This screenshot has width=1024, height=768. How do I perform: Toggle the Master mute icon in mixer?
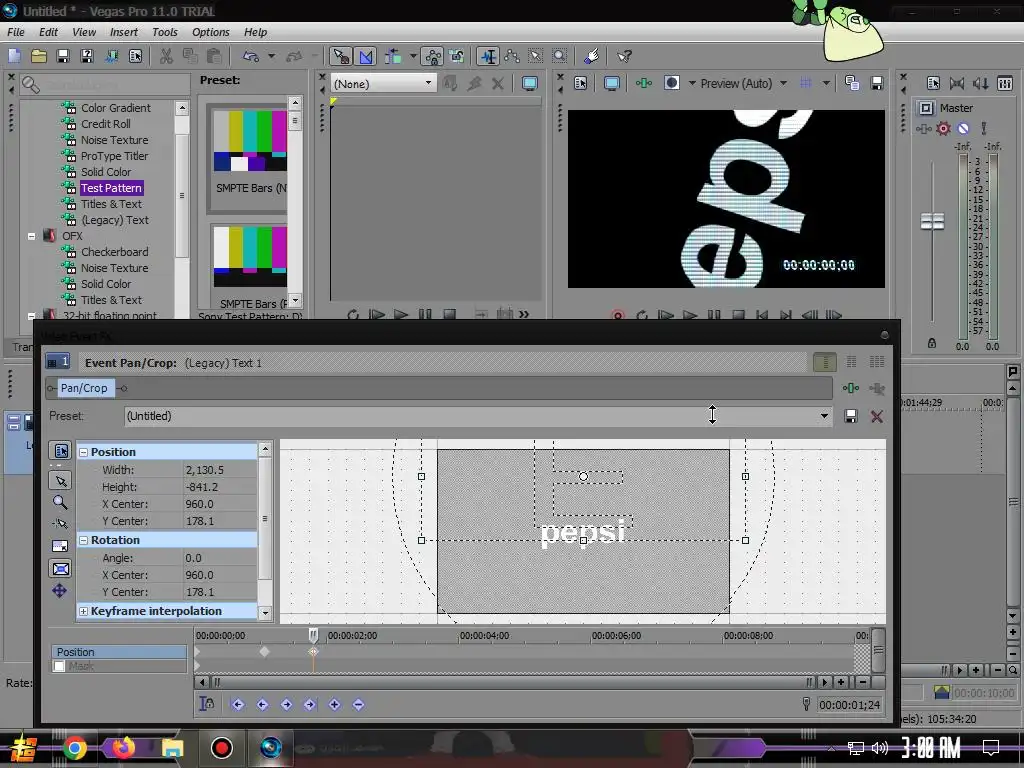click(x=963, y=129)
